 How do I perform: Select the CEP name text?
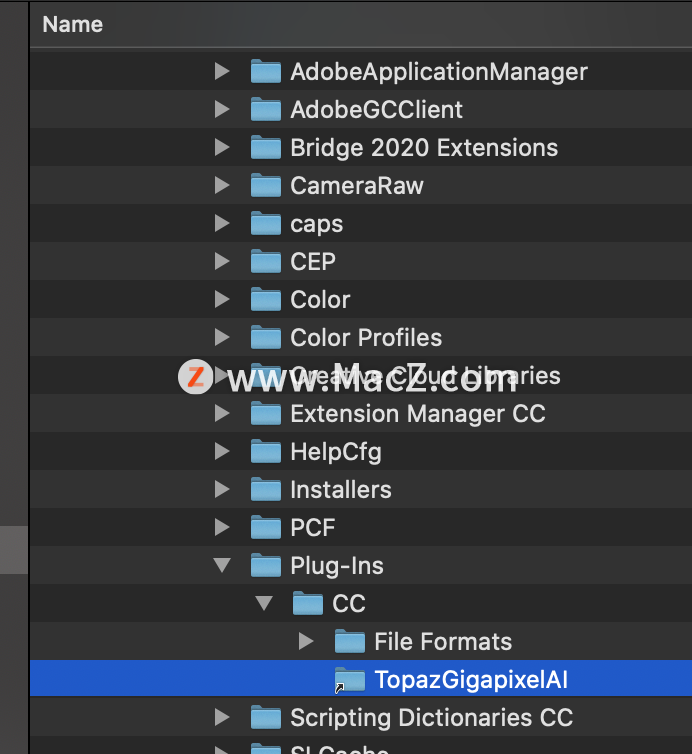point(313,262)
